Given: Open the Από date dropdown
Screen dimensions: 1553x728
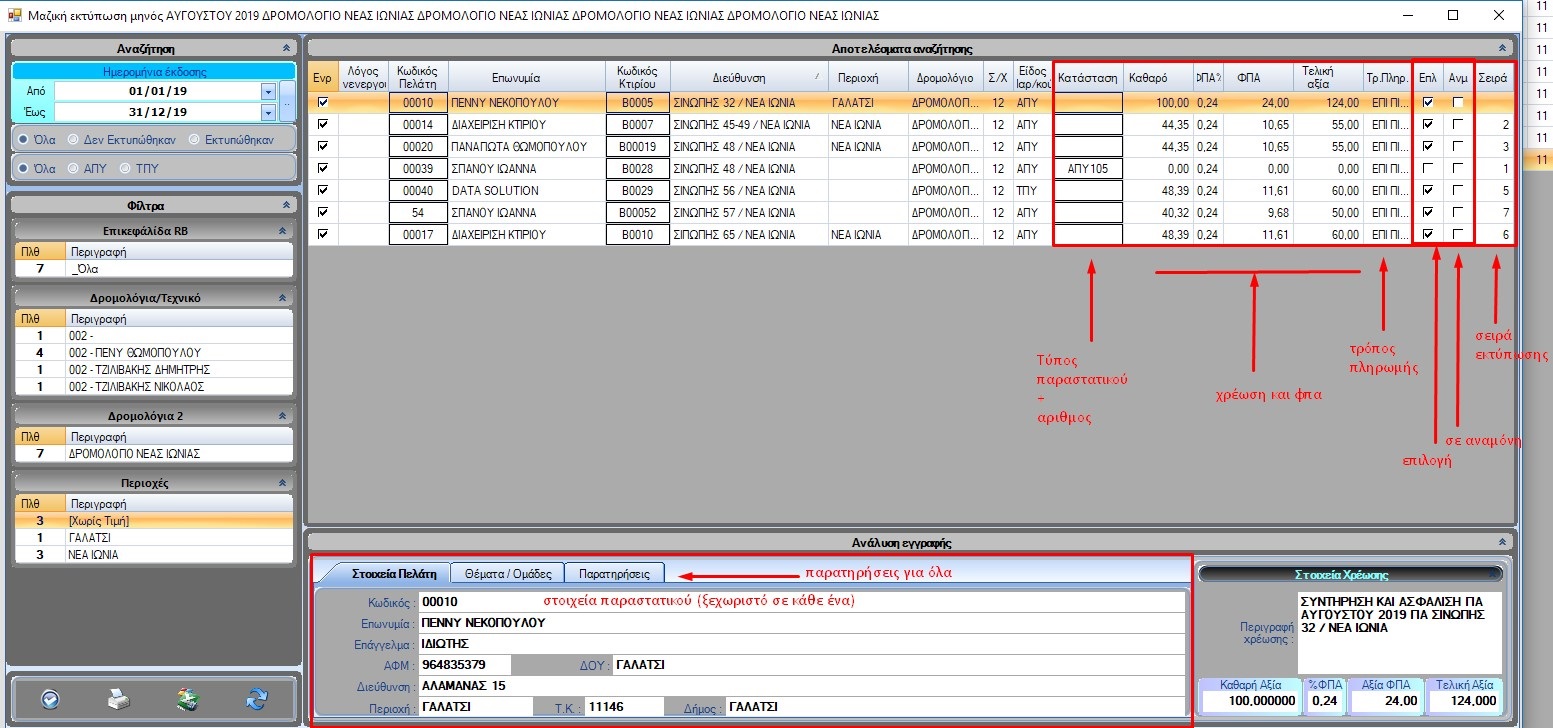Looking at the screenshot, I should [267, 91].
